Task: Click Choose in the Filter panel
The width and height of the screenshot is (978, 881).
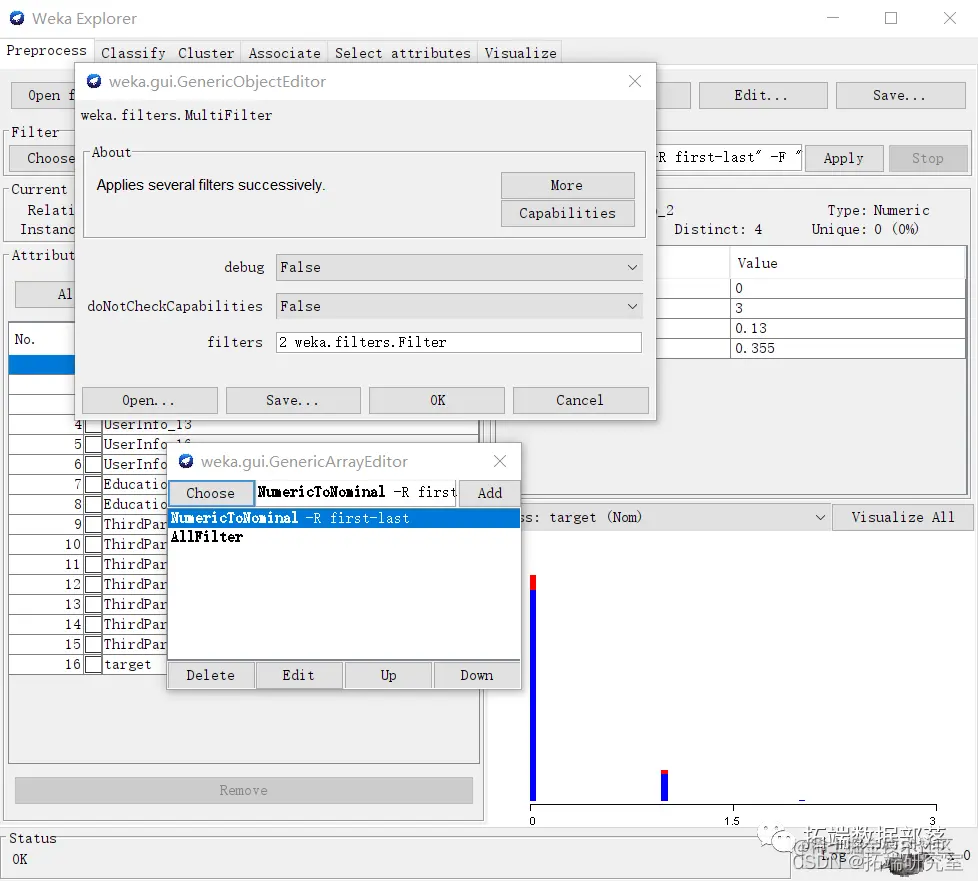Action: [x=42, y=158]
